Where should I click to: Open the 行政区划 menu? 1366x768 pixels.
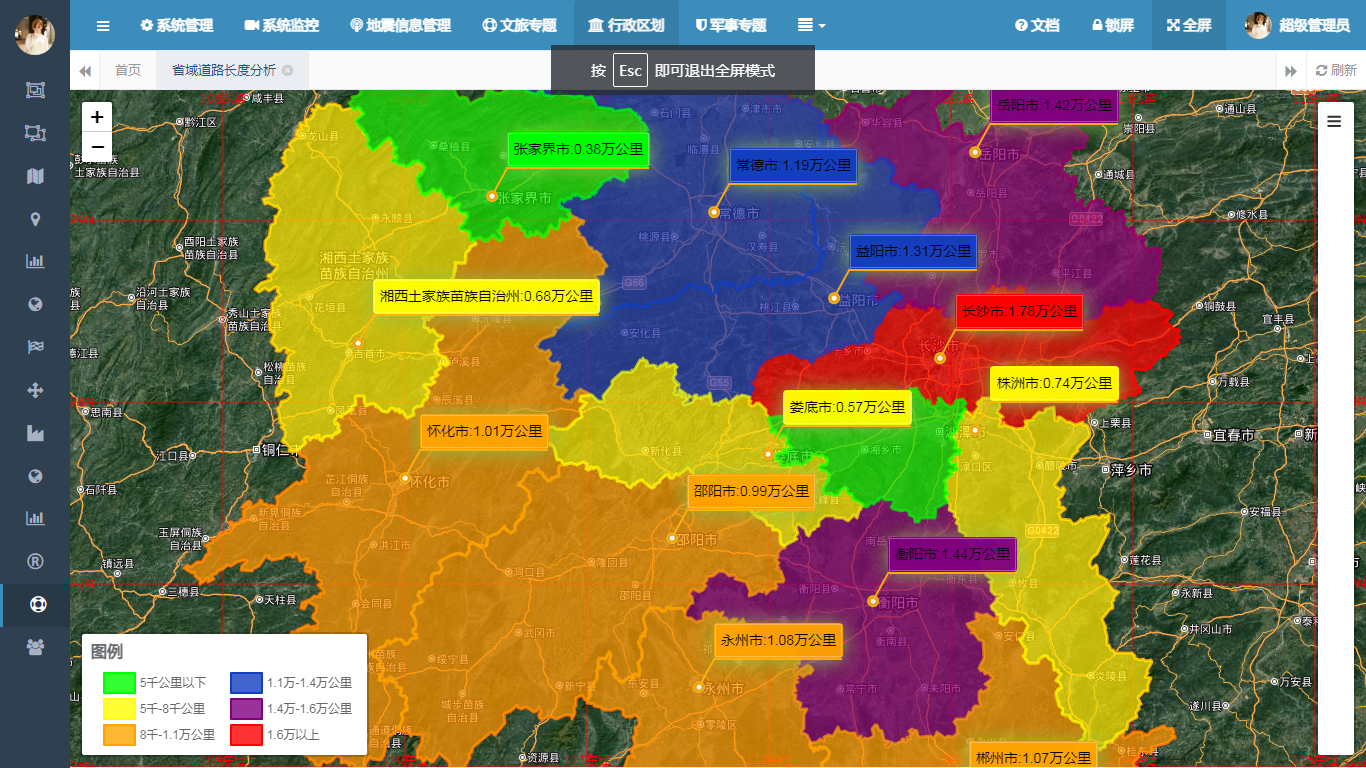click(626, 25)
